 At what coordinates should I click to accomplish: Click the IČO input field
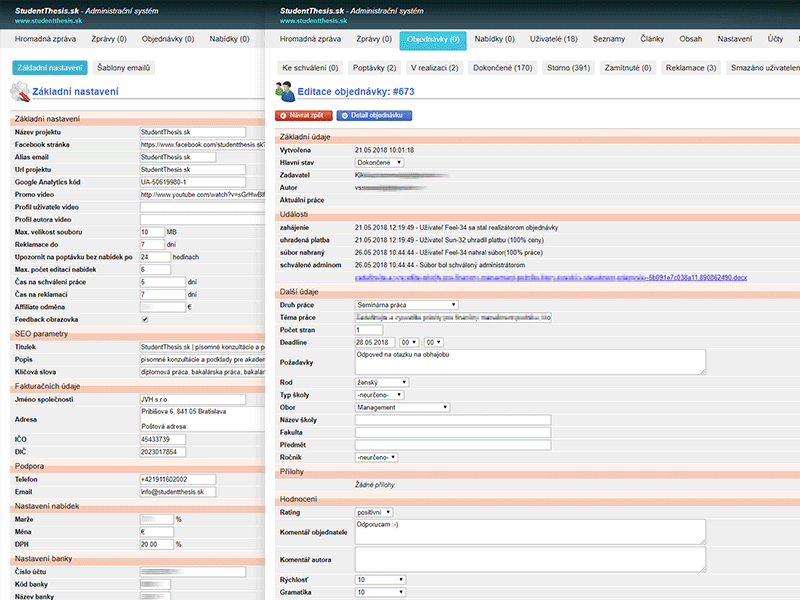coord(163,439)
